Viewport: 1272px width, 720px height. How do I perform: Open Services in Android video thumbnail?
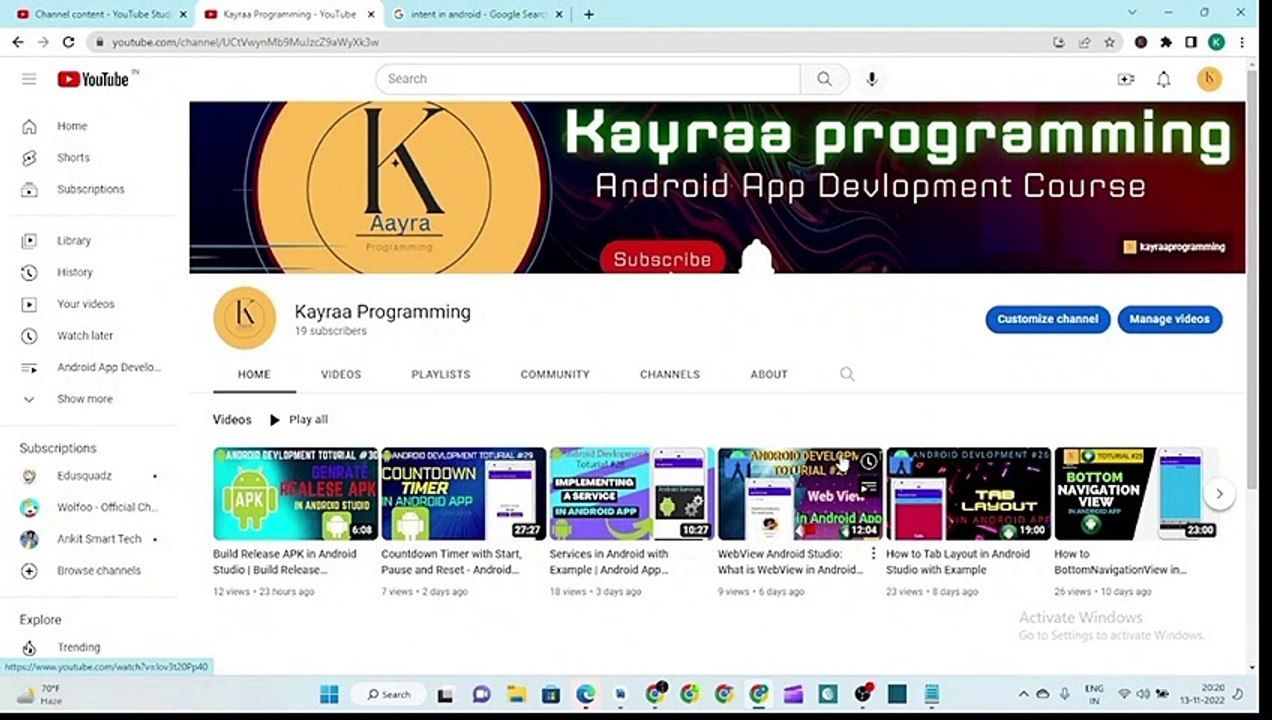tap(632, 494)
